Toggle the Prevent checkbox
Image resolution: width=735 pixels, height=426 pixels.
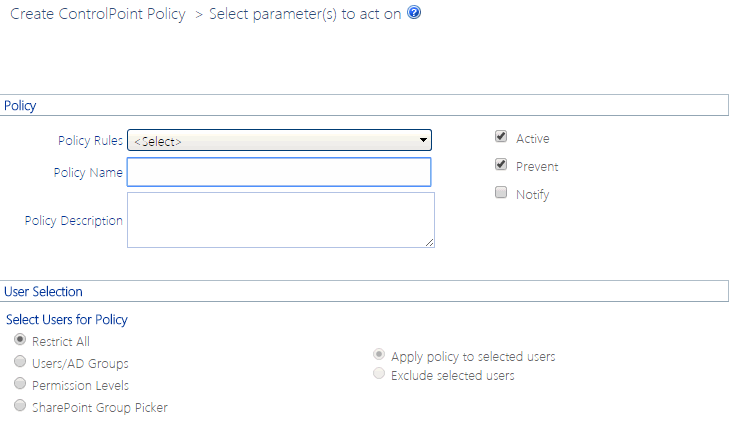(501, 165)
